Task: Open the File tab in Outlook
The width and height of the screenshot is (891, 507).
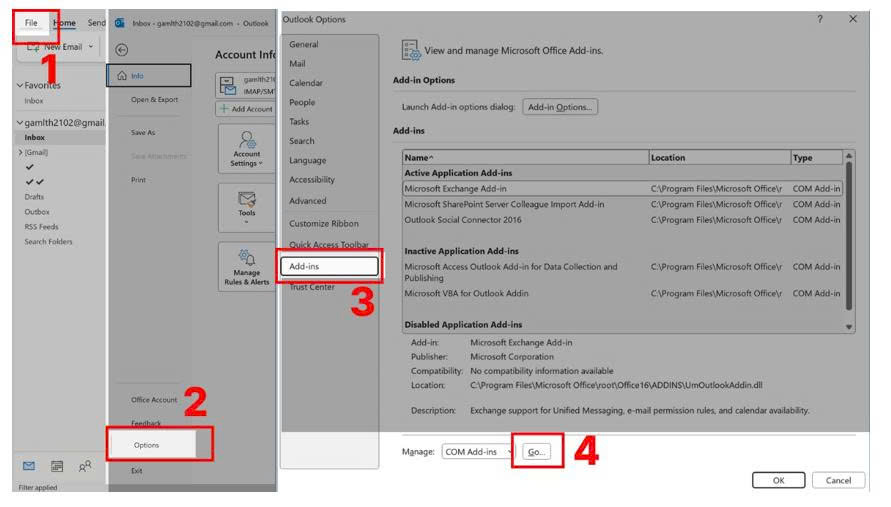Action: click(x=31, y=23)
